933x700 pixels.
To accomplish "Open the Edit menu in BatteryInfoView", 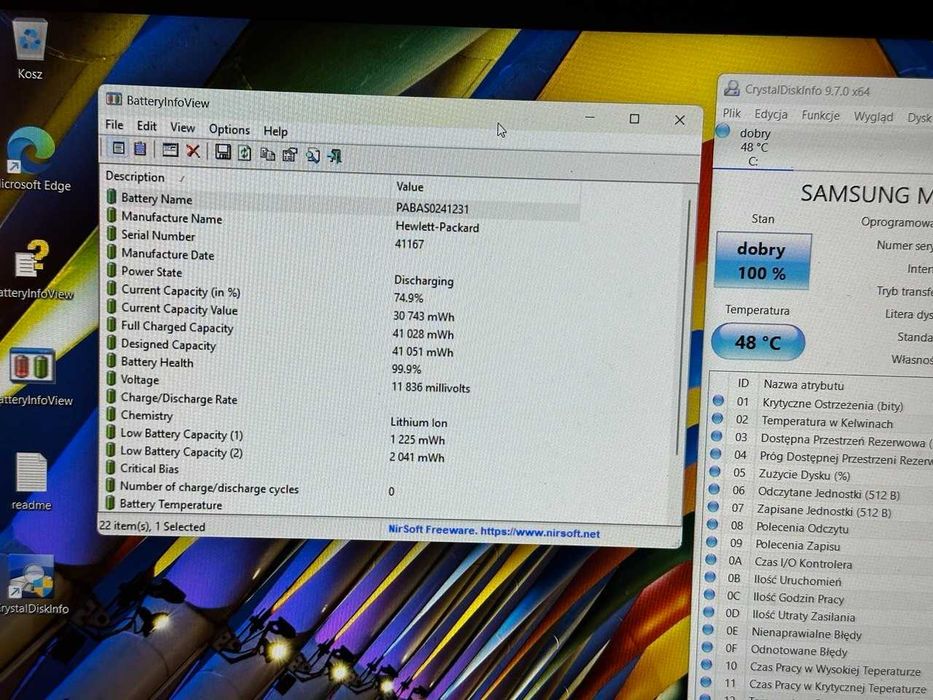I will [x=146, y=126].
